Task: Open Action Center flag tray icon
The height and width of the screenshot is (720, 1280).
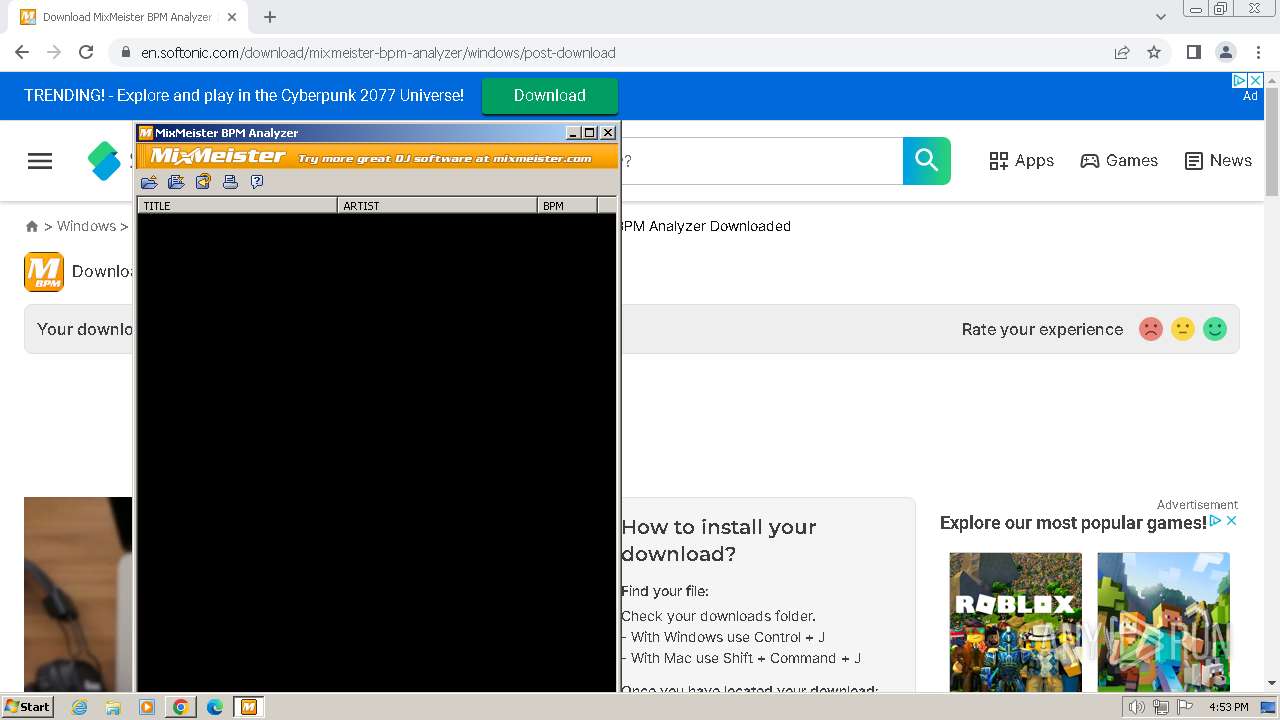Action: point(1185,707)
